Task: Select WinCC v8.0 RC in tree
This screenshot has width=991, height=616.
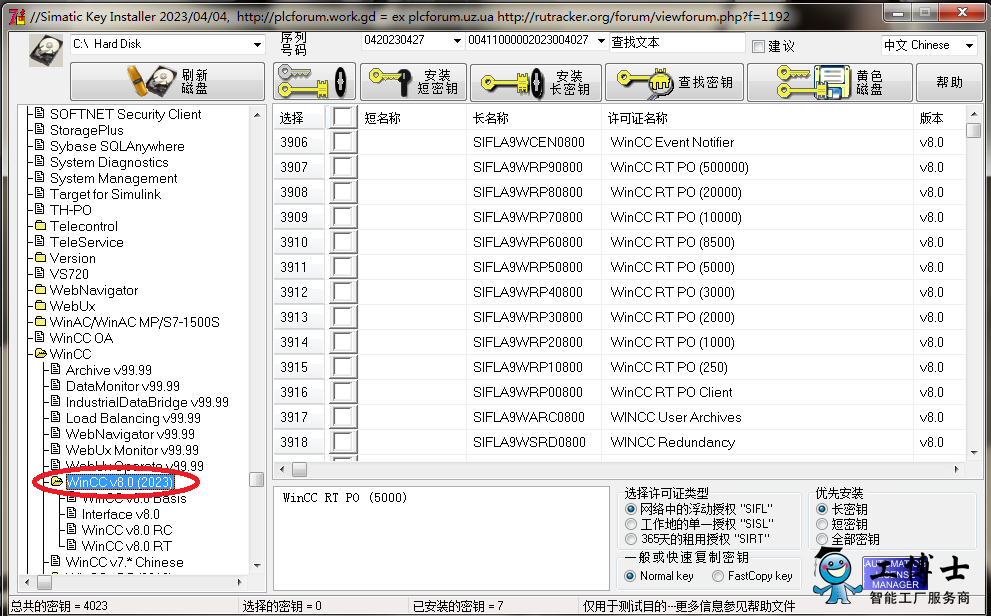Action: point(127,530)
